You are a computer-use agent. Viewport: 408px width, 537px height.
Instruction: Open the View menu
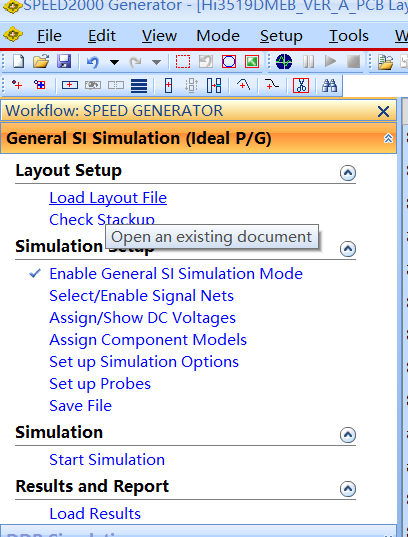pyautogui.click(x=159, y=36)
